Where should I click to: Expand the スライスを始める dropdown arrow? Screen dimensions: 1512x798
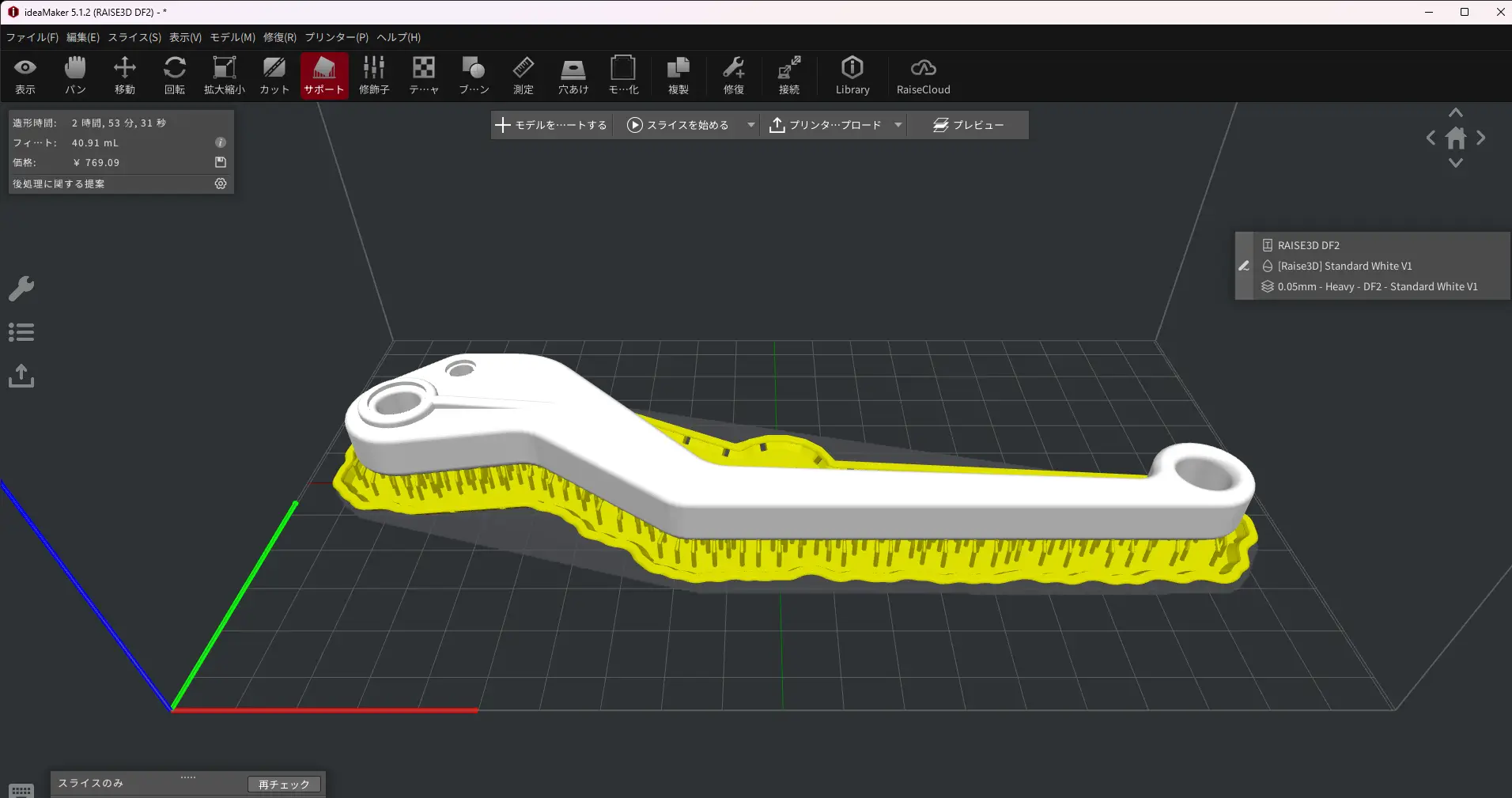click(750, 125)
